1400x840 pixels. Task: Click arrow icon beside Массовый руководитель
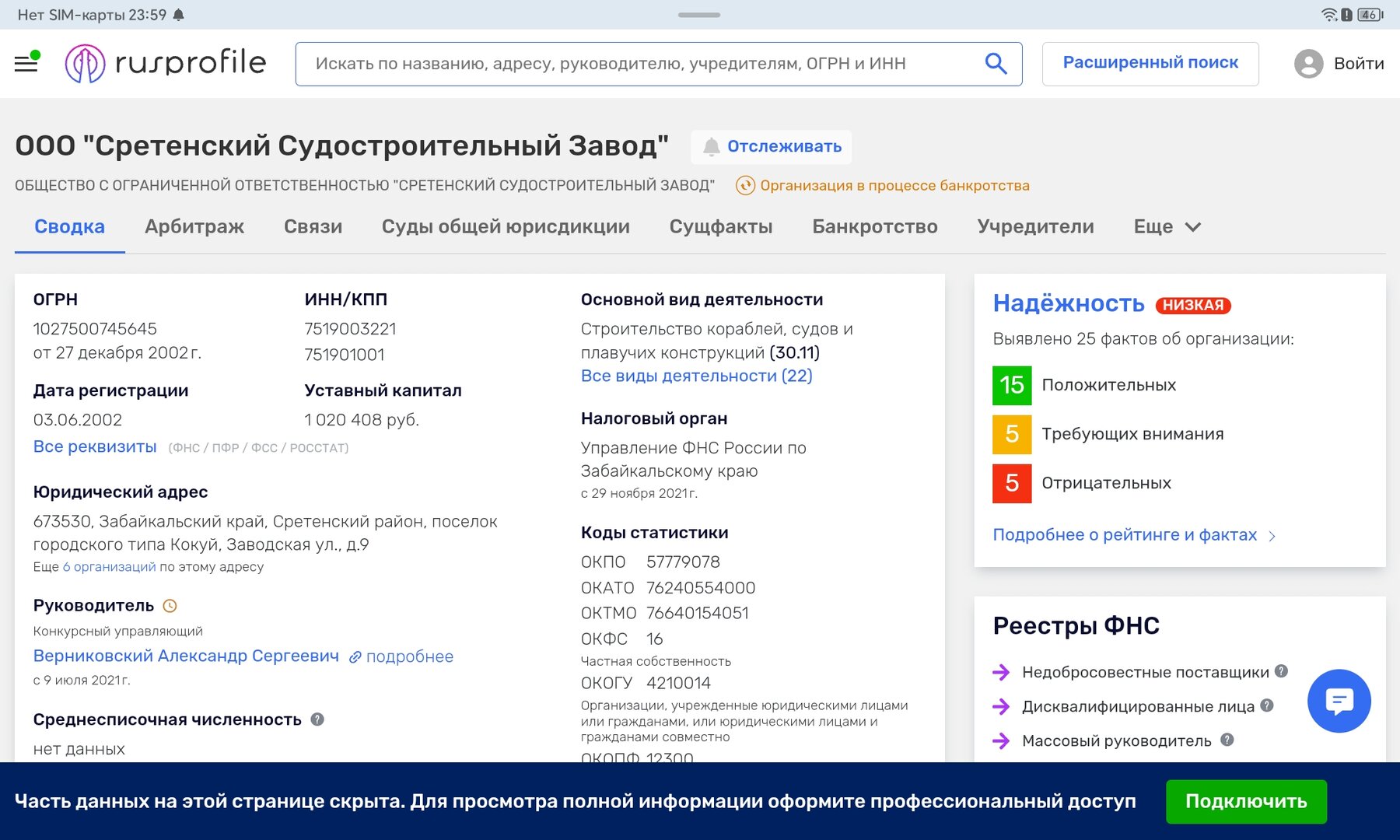1002,740
